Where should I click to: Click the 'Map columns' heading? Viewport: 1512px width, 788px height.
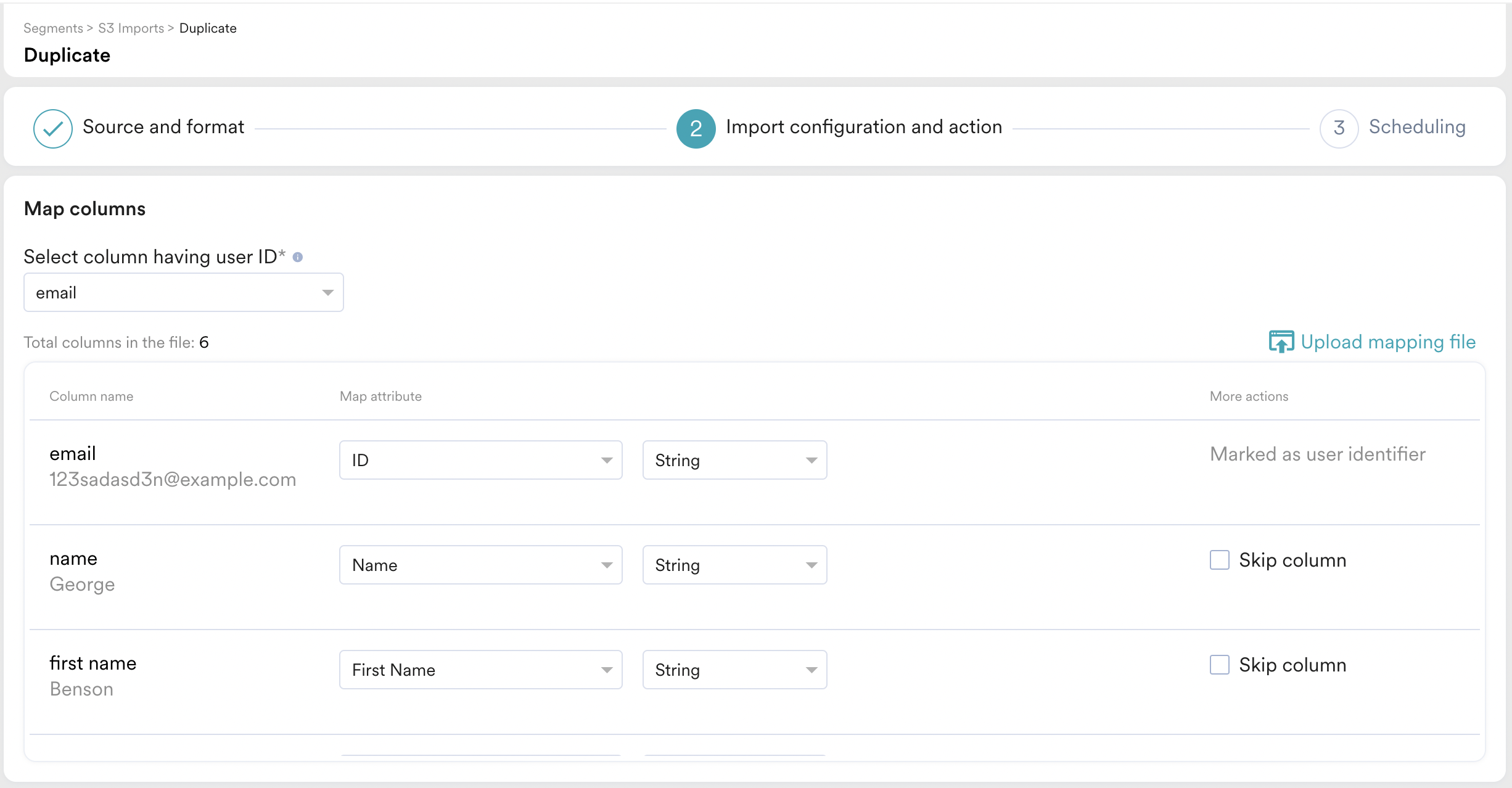[84, 209]
